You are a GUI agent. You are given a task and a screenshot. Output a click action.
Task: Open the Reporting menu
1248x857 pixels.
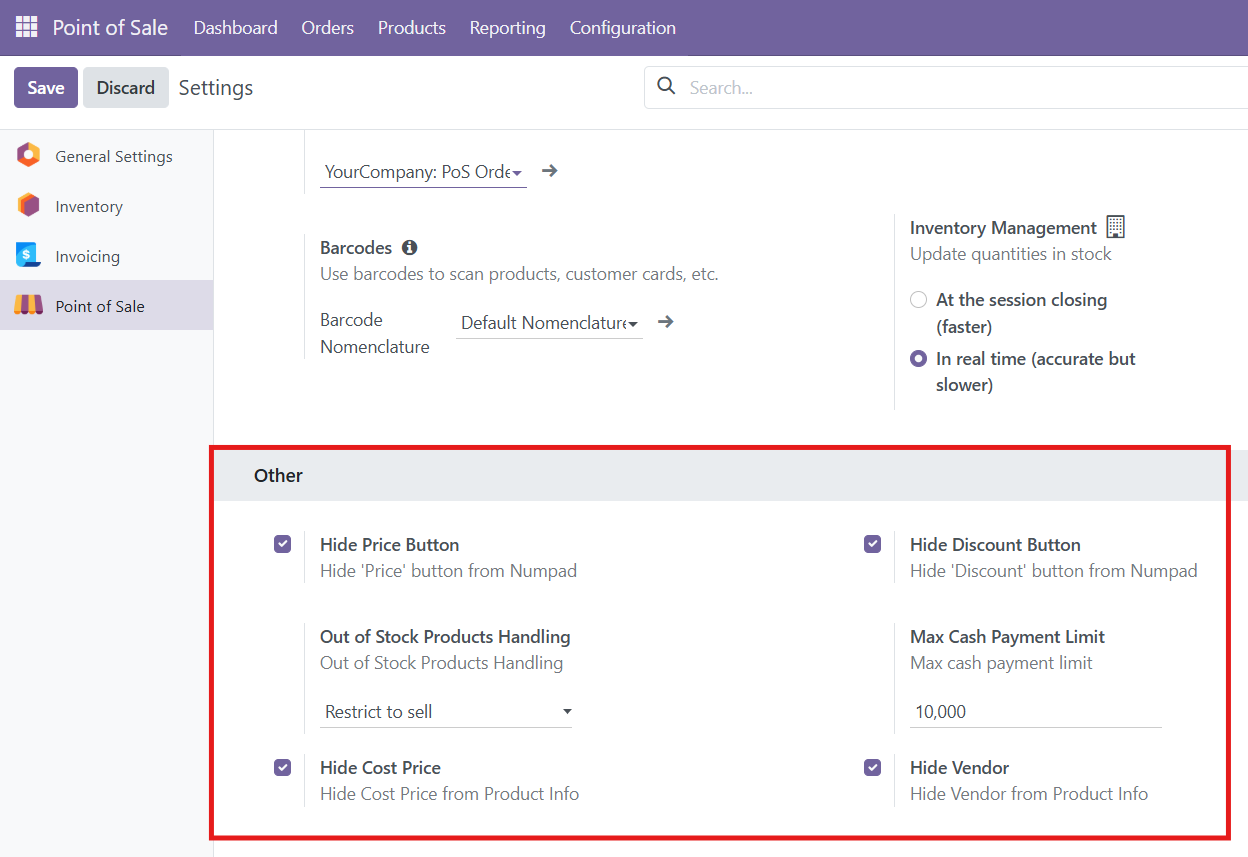point(507,28)
